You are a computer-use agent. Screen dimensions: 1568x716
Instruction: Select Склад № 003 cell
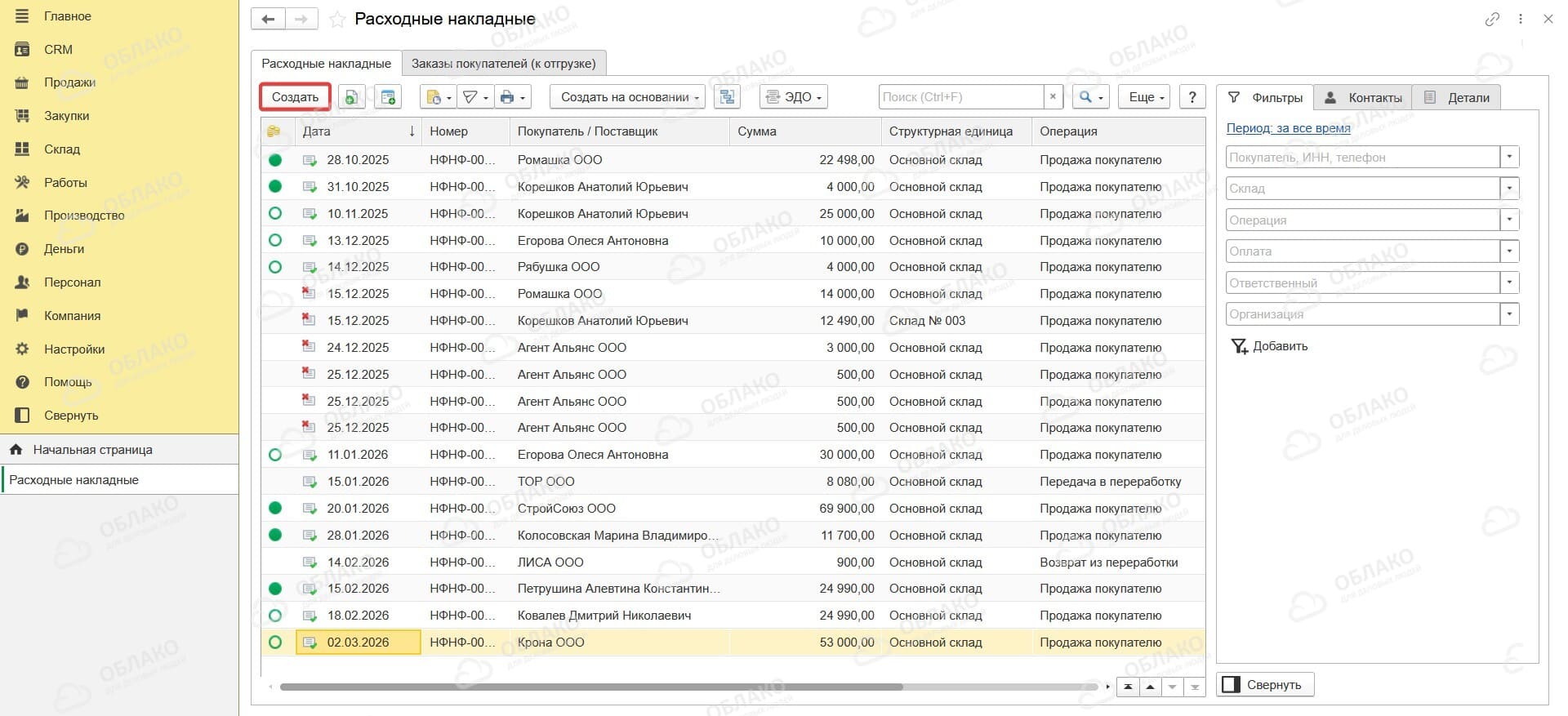[956, 321]
